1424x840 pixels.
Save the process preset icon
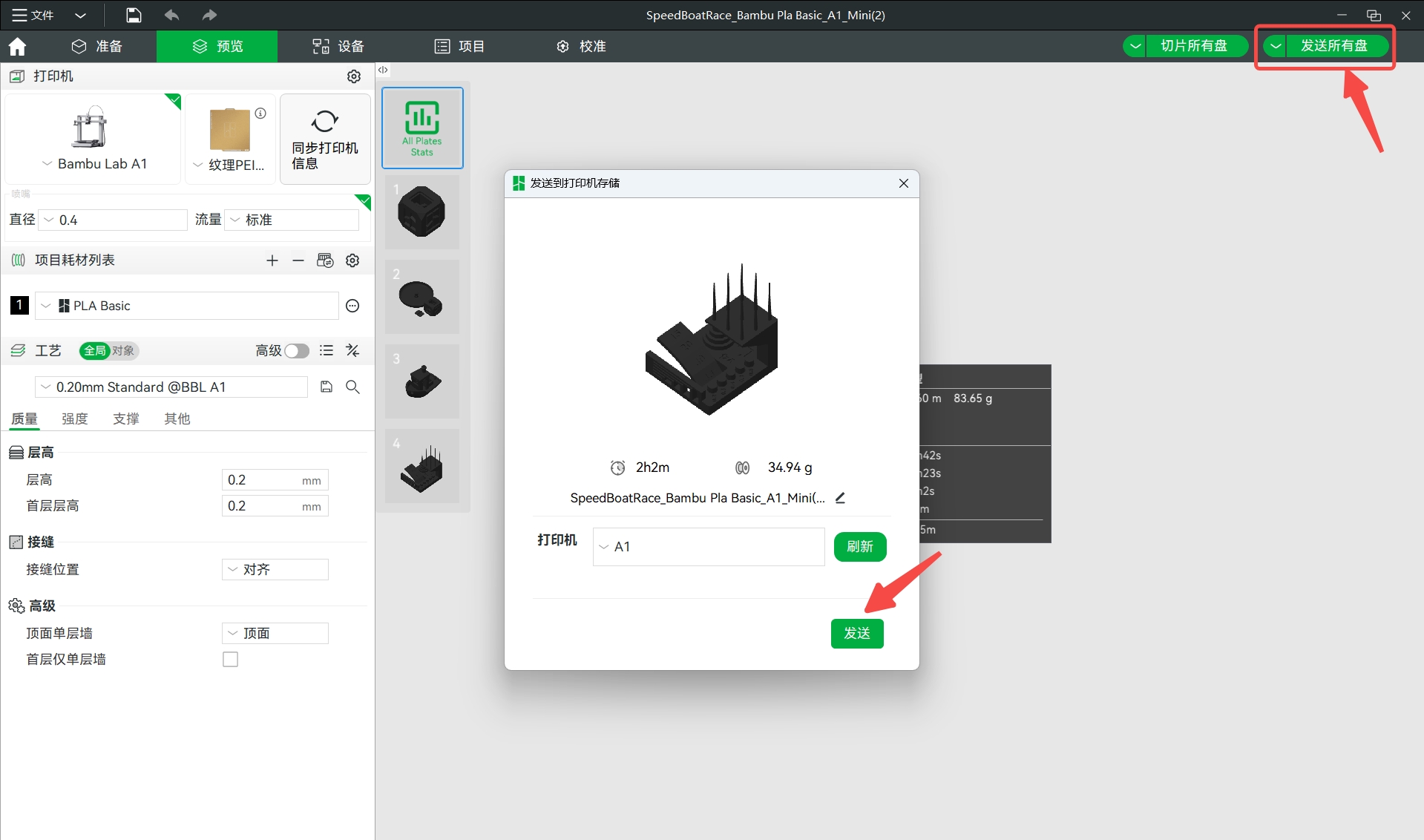[x=327, y=387]
